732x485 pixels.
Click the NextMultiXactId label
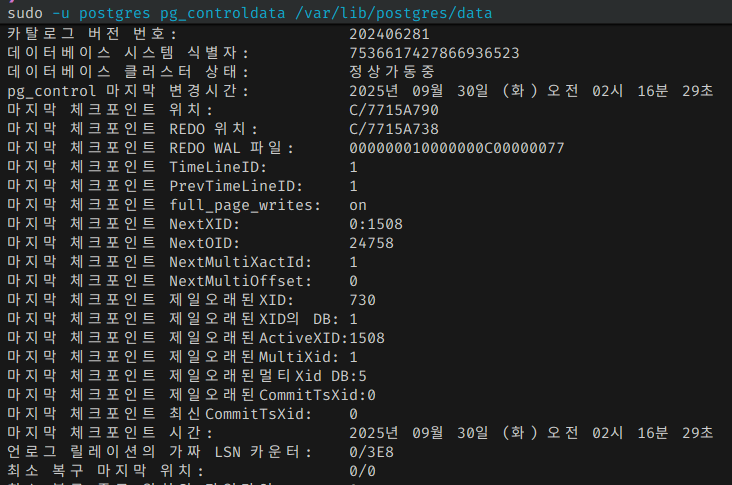[159, 262]
